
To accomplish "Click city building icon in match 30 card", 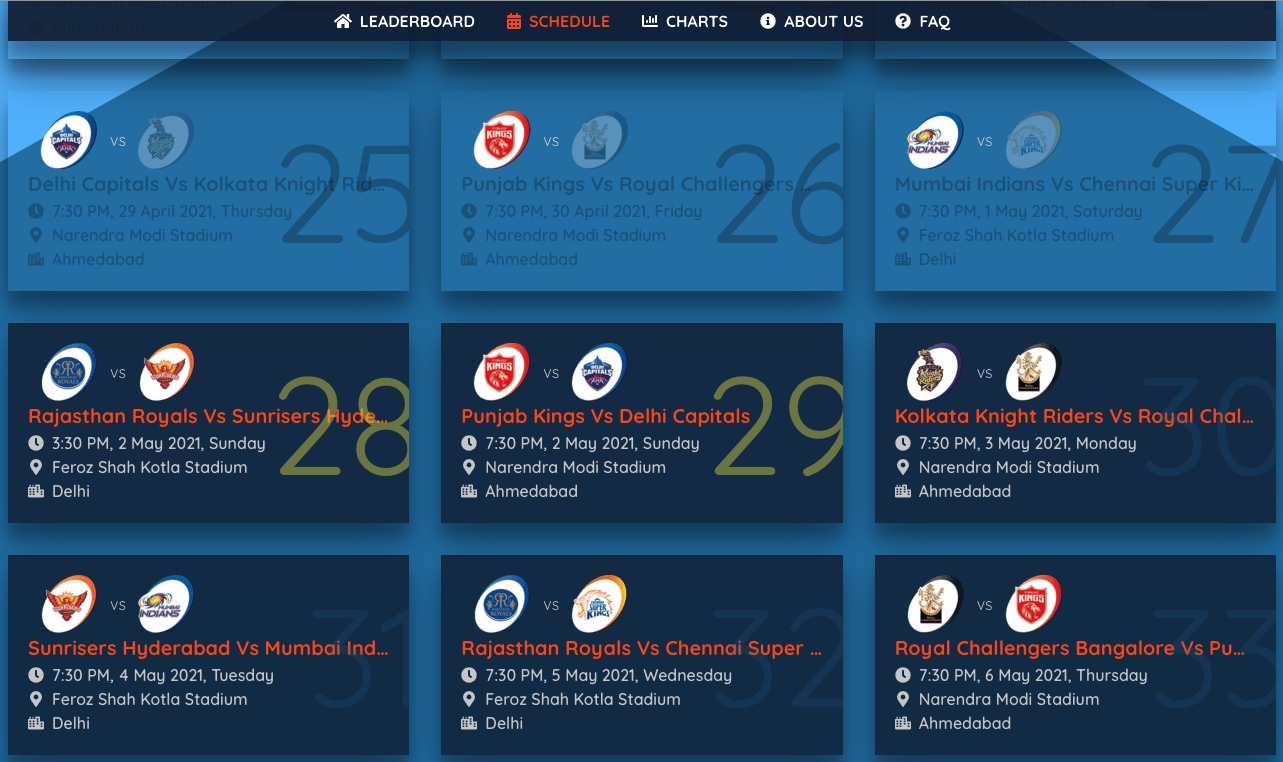I will 903,491.
